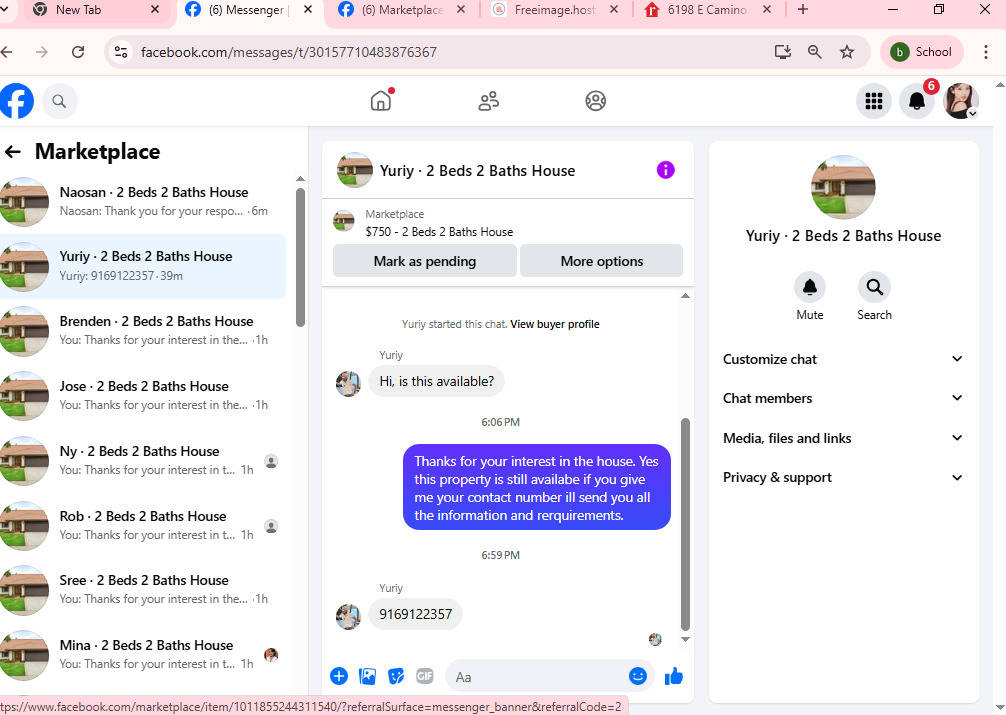Choose a GIF icon in composer
1006x715 pixels.
425,676
